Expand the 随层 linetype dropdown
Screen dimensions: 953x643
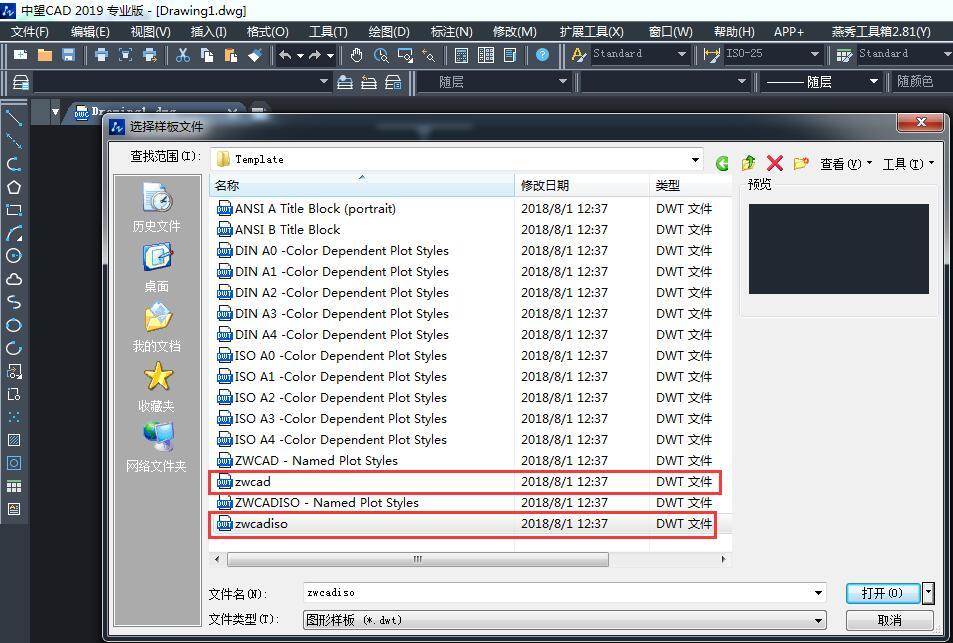[x=873, y=81]
